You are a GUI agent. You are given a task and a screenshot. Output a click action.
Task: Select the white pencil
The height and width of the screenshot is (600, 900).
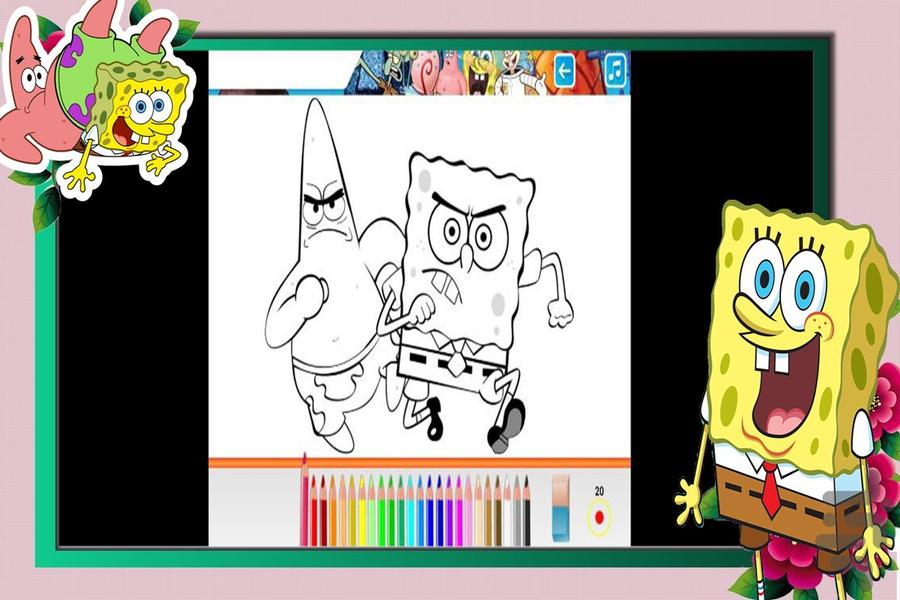[x=507, y=511]
